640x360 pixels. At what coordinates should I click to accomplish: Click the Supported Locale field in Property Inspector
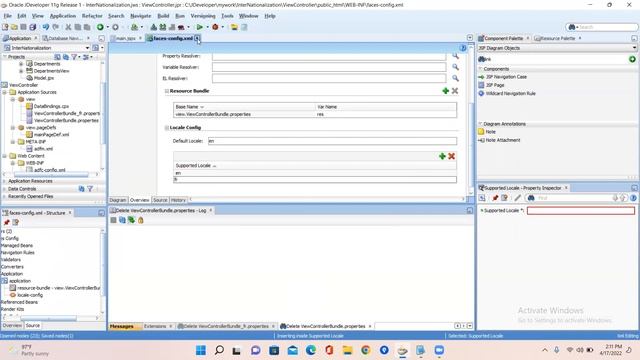point(581,211)
